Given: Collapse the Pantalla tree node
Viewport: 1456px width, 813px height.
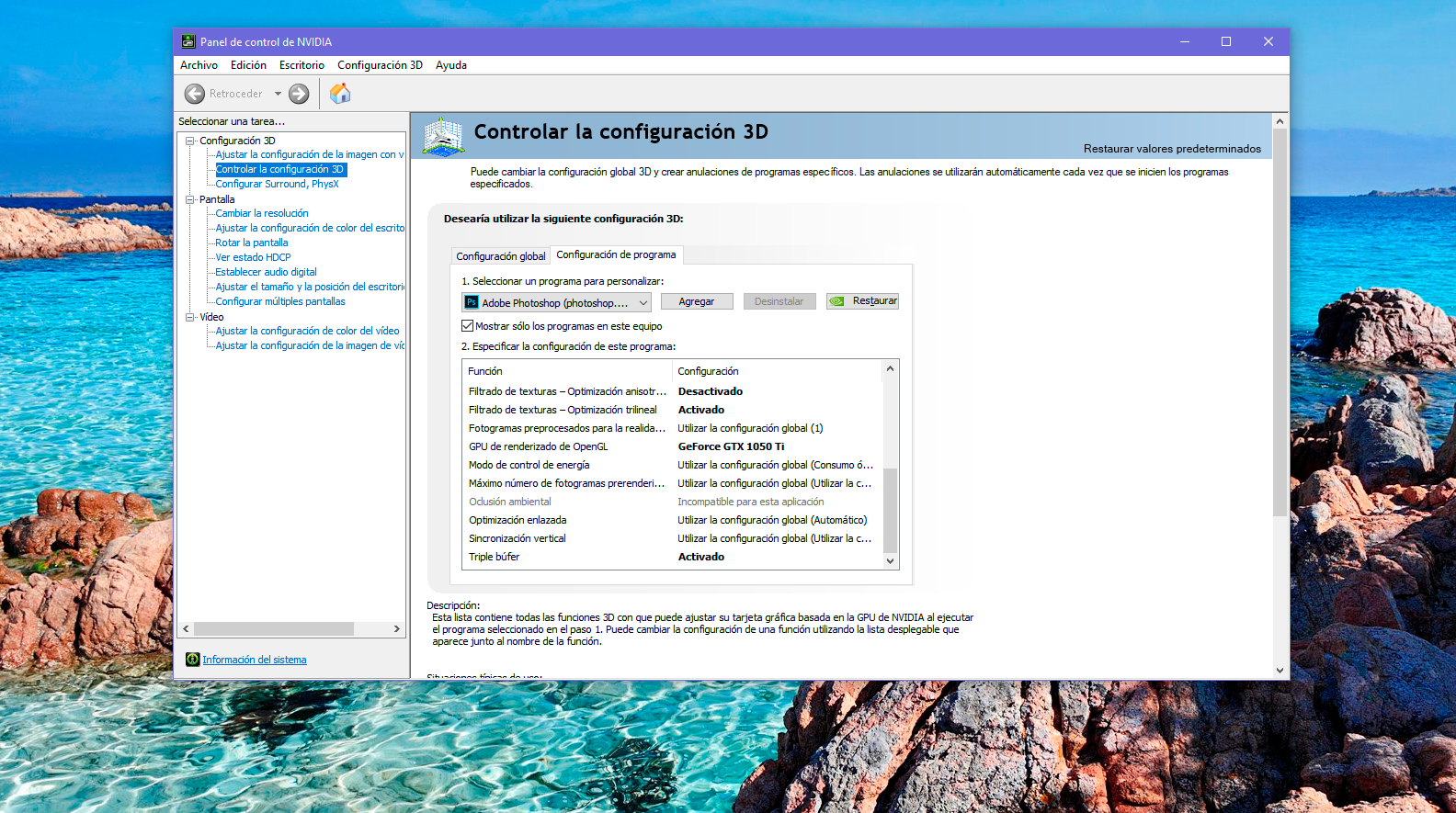Looking at the screenshot, I should (190, 199).
